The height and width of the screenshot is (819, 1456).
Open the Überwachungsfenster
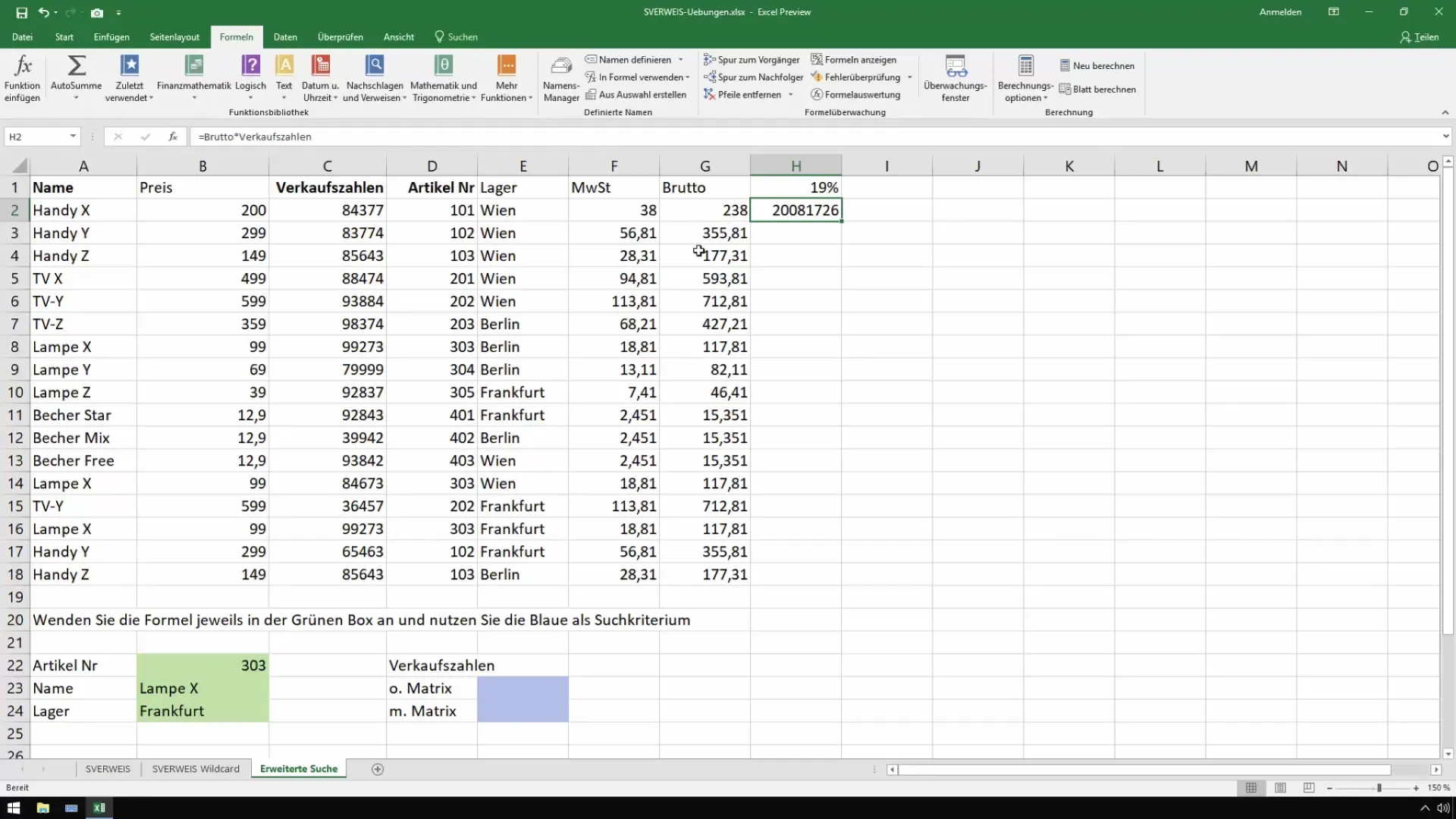pyautogui.click(x=955, y=78)
